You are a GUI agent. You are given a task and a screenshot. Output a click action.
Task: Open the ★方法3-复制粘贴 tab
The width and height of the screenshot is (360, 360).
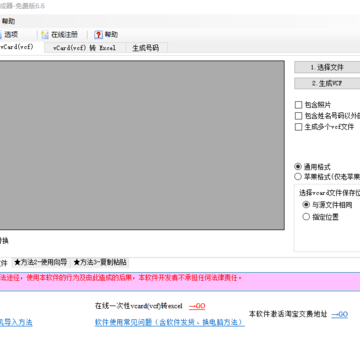tap(100, 263)
